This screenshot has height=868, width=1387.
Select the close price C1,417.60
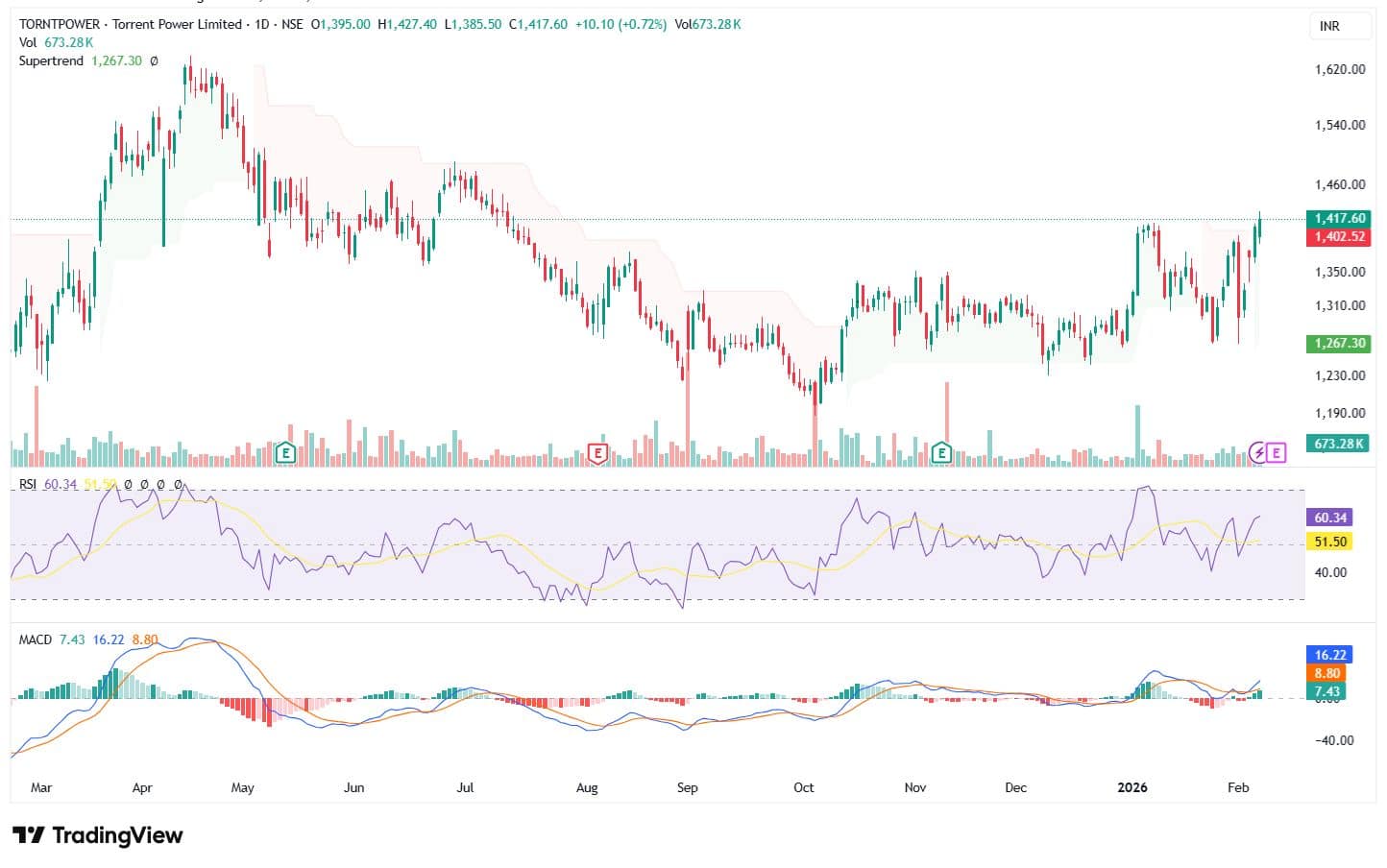(x=538, y=24)
